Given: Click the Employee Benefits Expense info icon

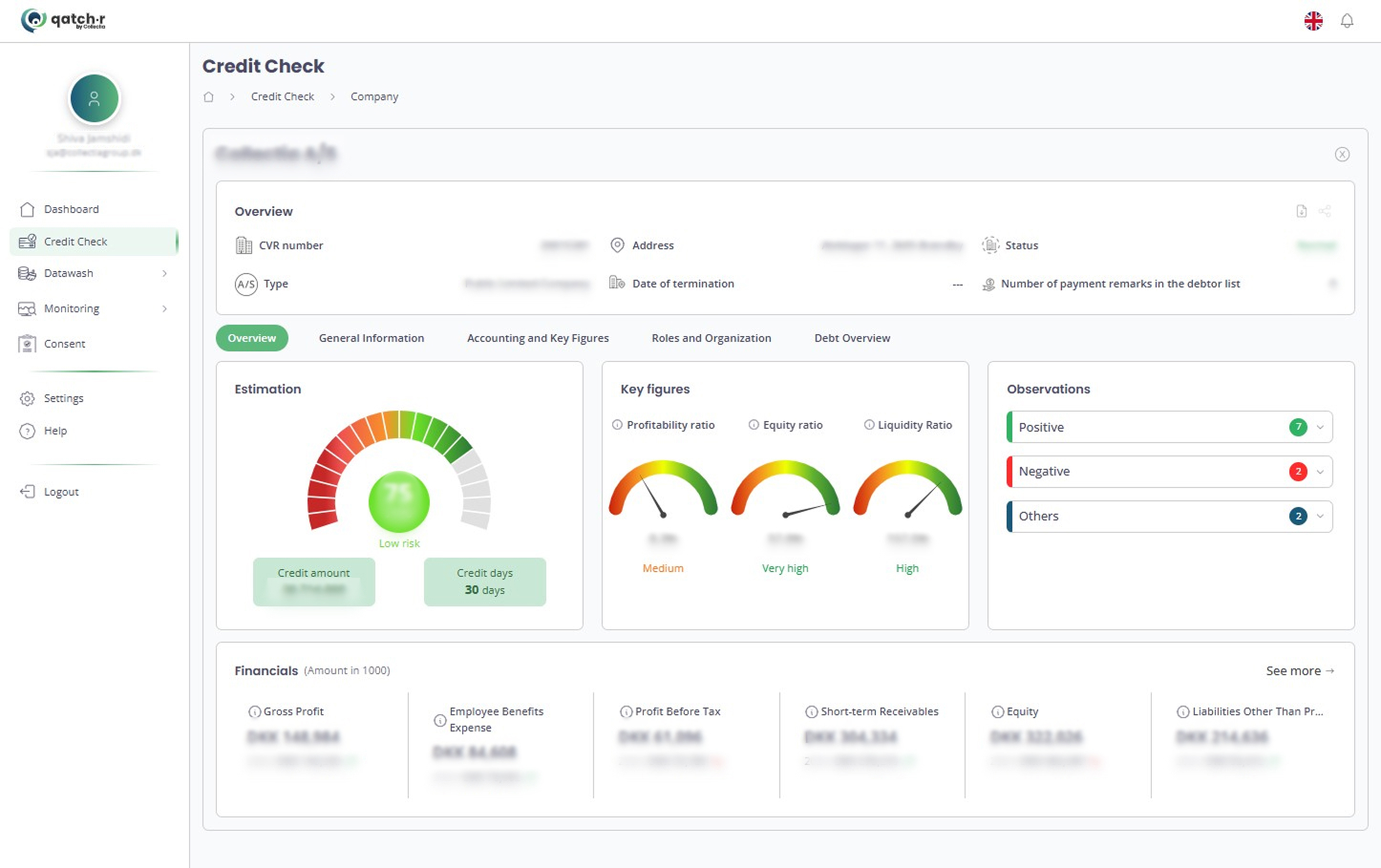Looking at the screenshot, I should (x=440, y=720).
